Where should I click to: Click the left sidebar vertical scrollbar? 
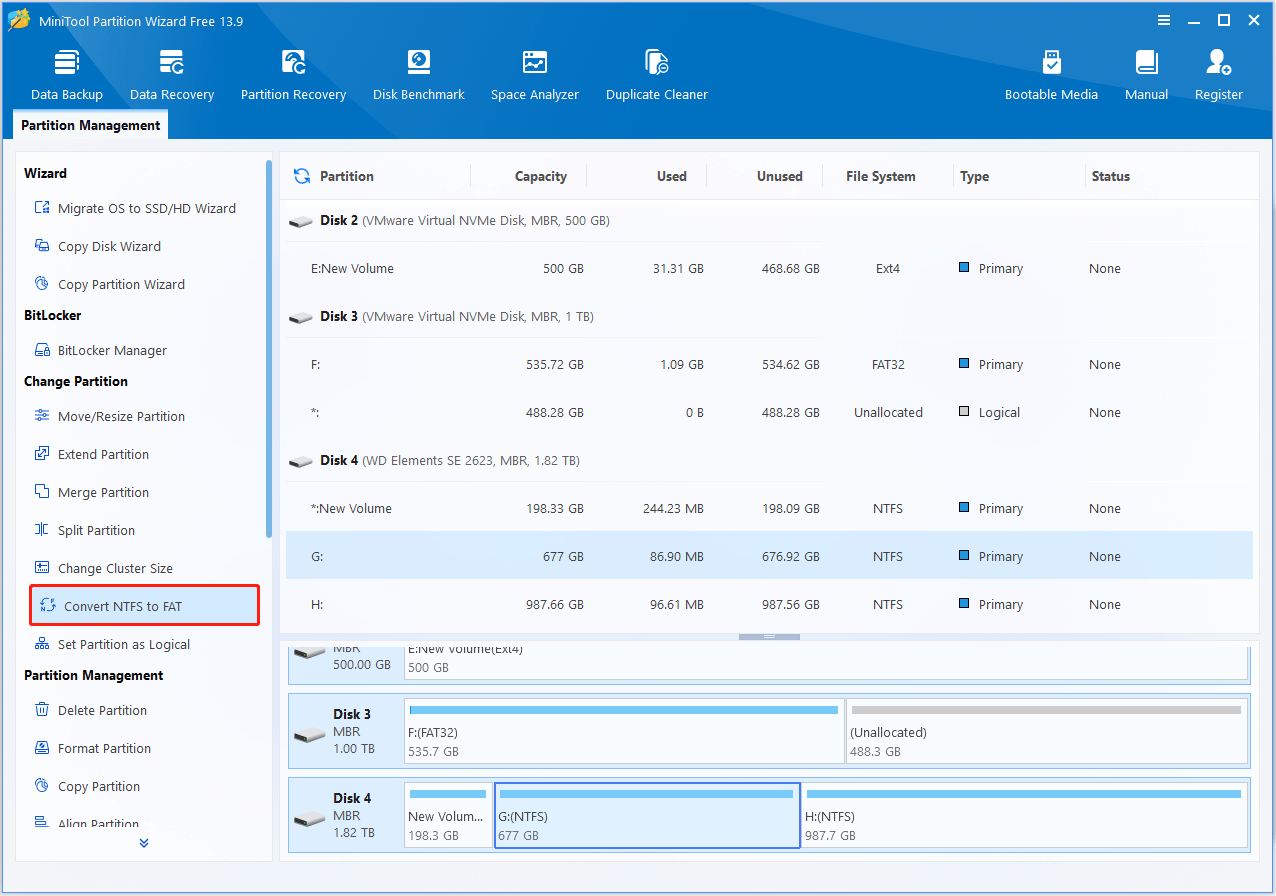tap(268, 348)
